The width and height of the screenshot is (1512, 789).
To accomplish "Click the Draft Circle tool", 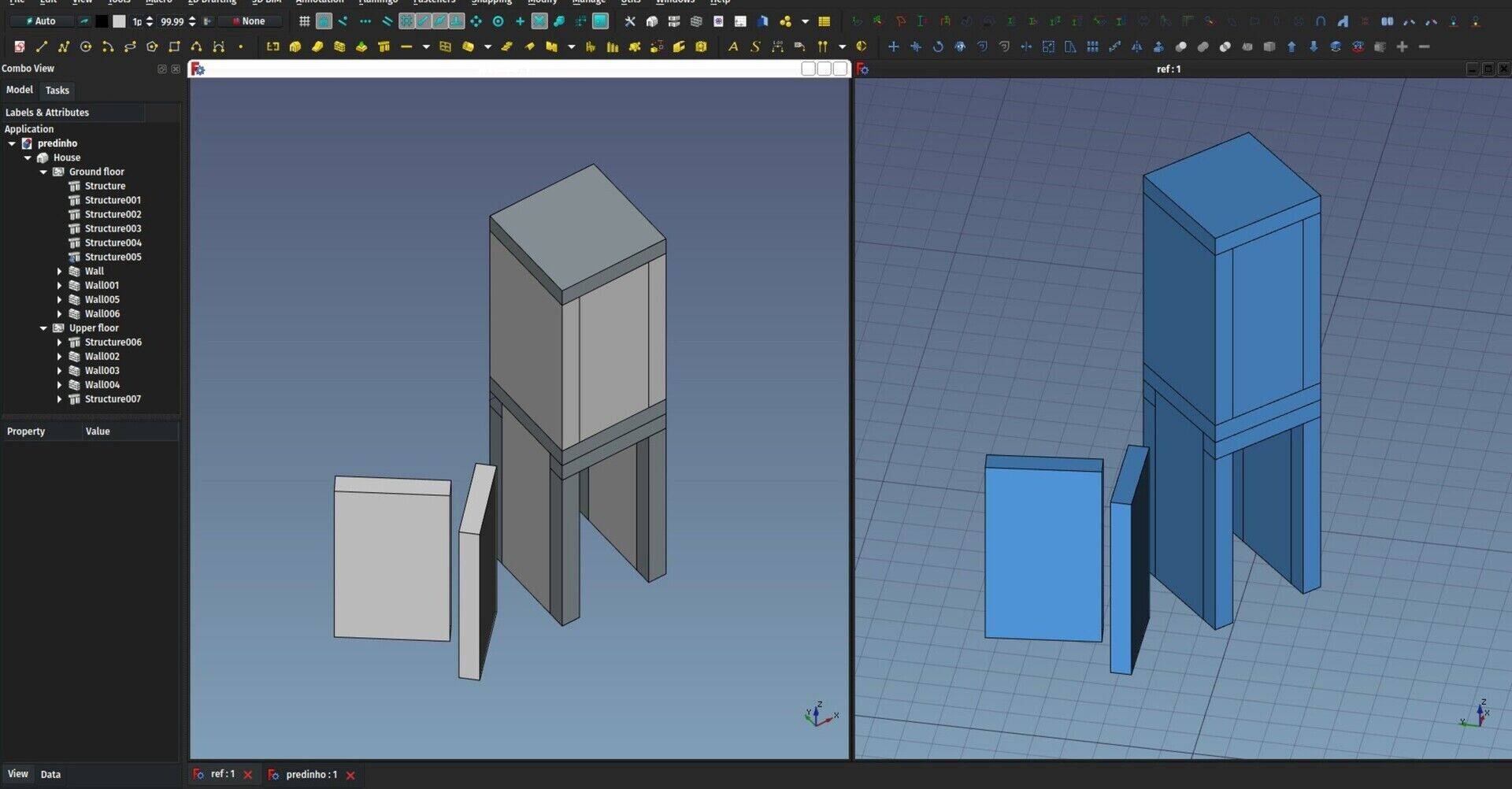I will pos(86,47).
